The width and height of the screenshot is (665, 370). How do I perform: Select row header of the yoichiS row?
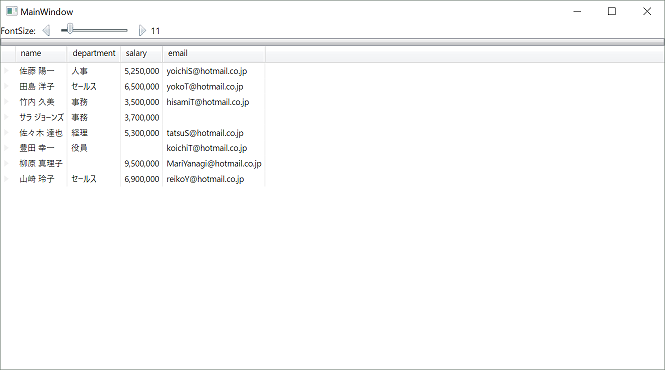8,71
